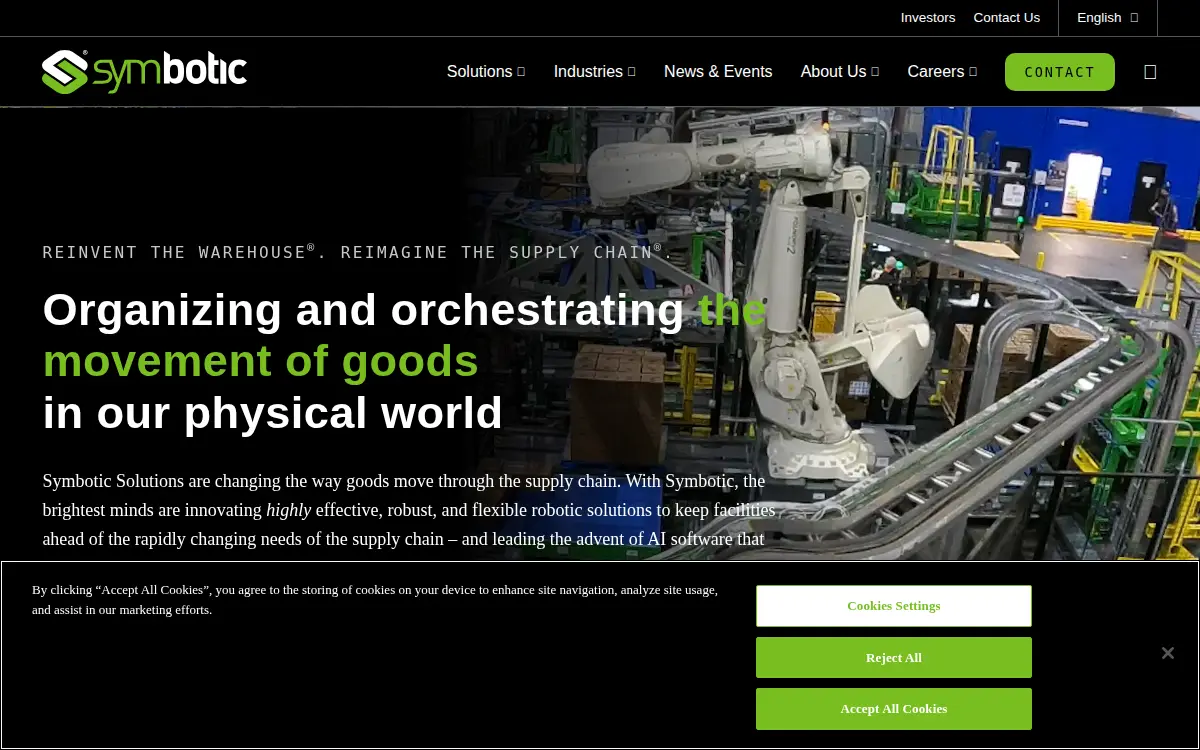
Task: Open the Contact Us link
Action: [1007, 18]
